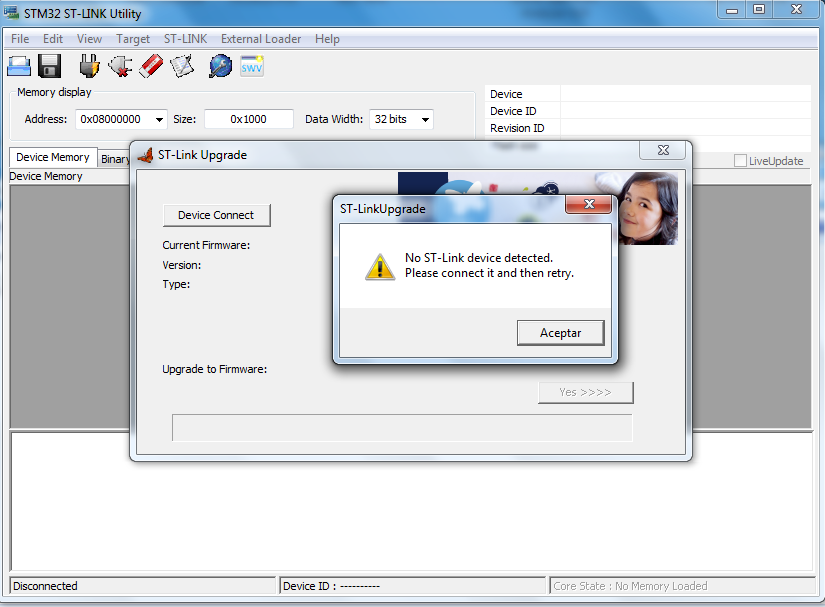
Task: Click the STM32 ST-LINK Utility app icon
Action: click(x=11, y=12)
